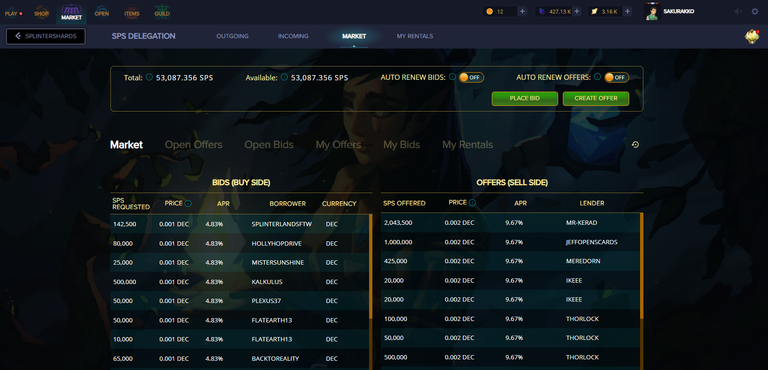Click the purple DEC crystal icon

542,11
